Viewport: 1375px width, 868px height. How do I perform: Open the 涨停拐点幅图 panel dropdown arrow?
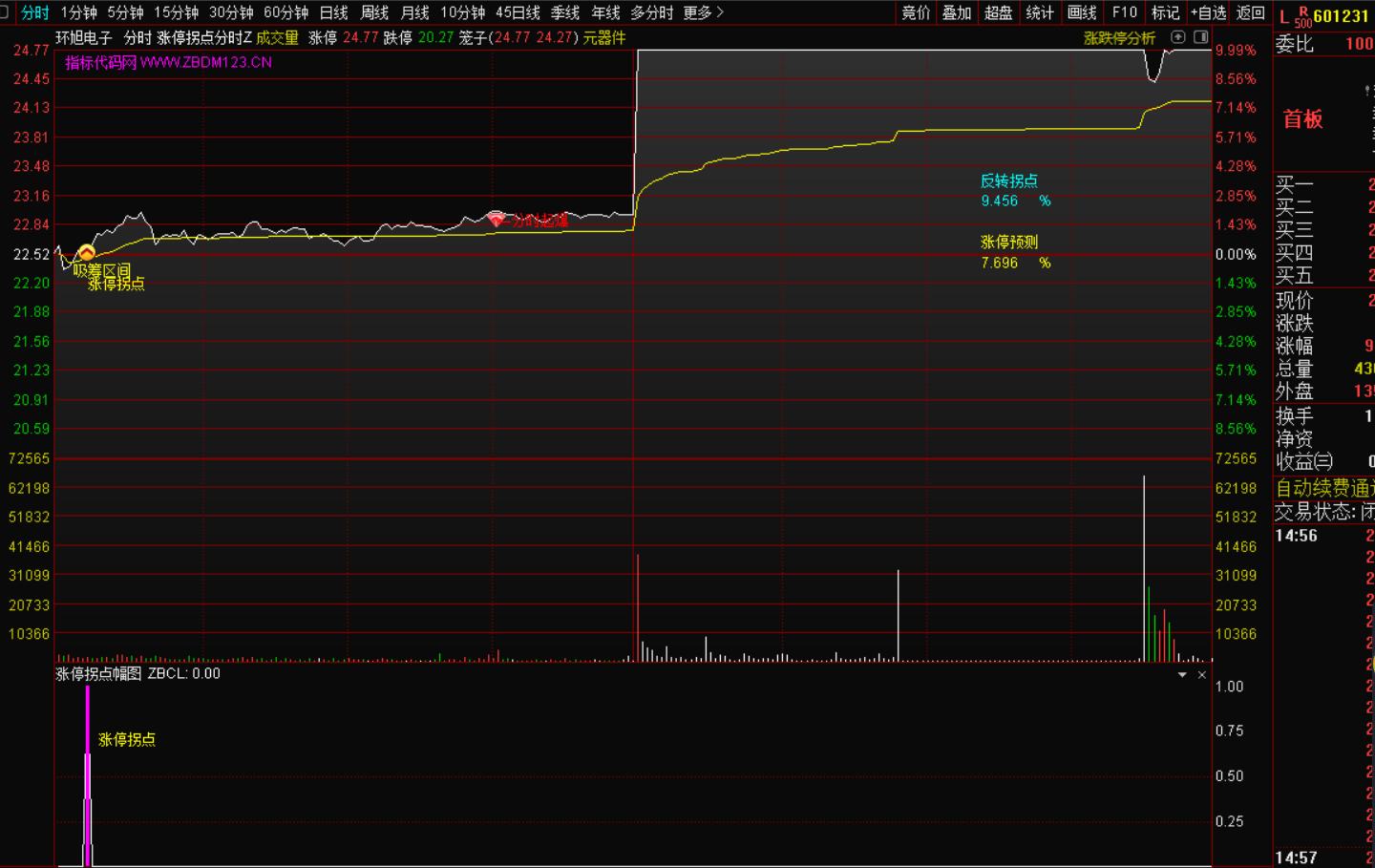[1182, 675]
